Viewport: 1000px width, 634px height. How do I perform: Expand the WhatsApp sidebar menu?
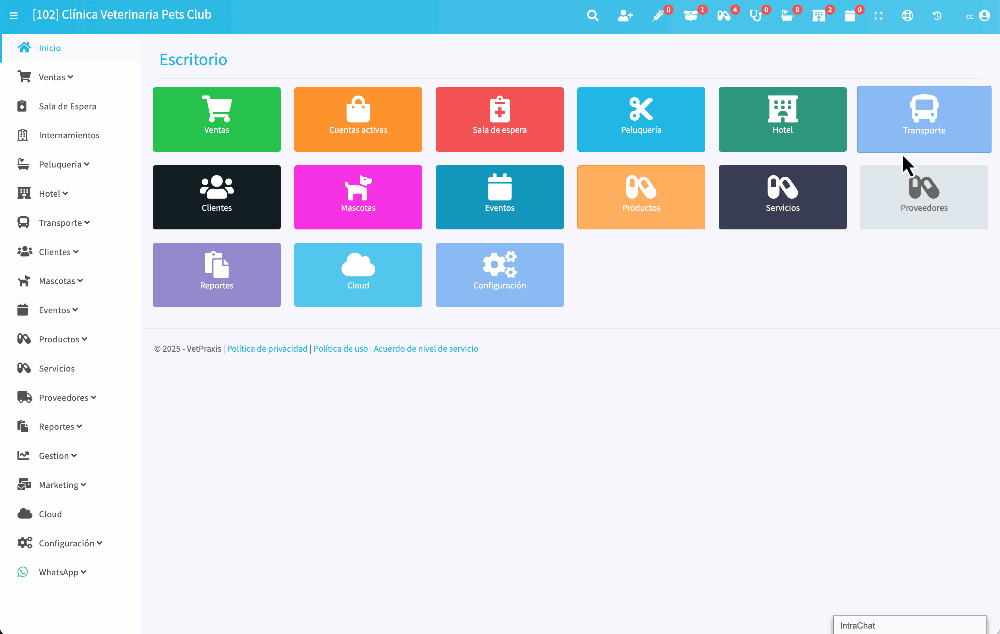tap(62, 572)
